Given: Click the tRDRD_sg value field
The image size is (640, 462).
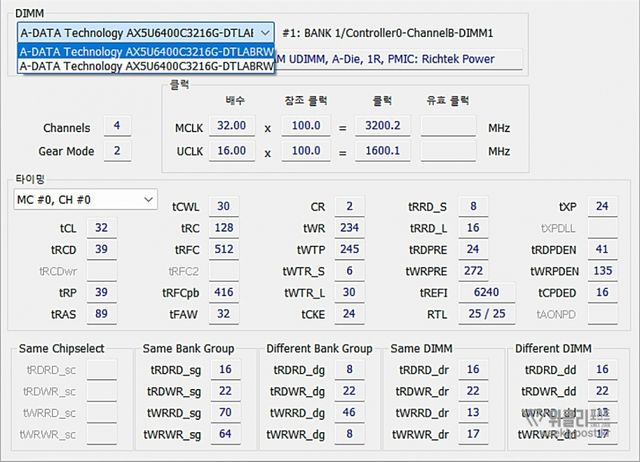Looking at the screenshot, I should pyautogui.click(x=225, y=370).
